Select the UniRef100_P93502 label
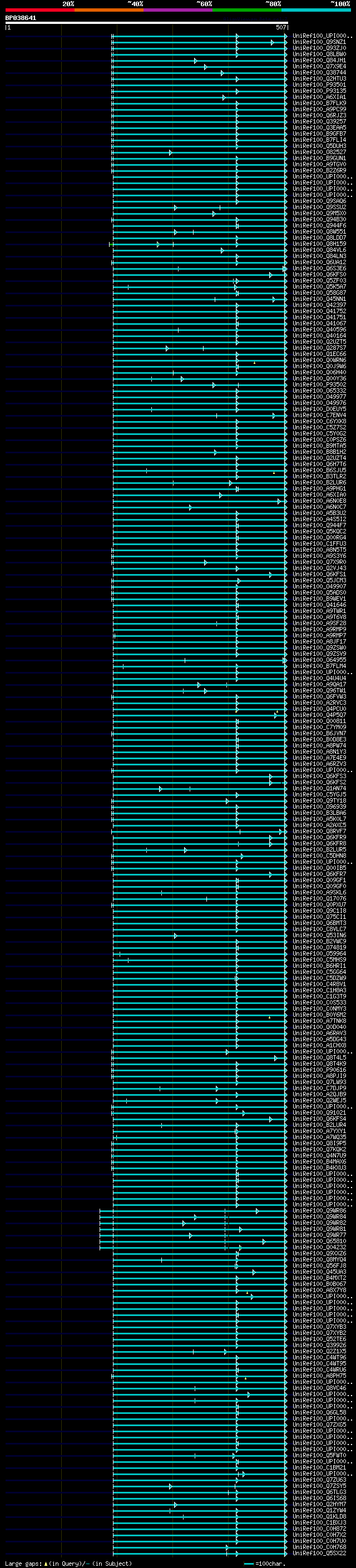The width and height of the screenshot is (356, 1568). click(319, 385)
